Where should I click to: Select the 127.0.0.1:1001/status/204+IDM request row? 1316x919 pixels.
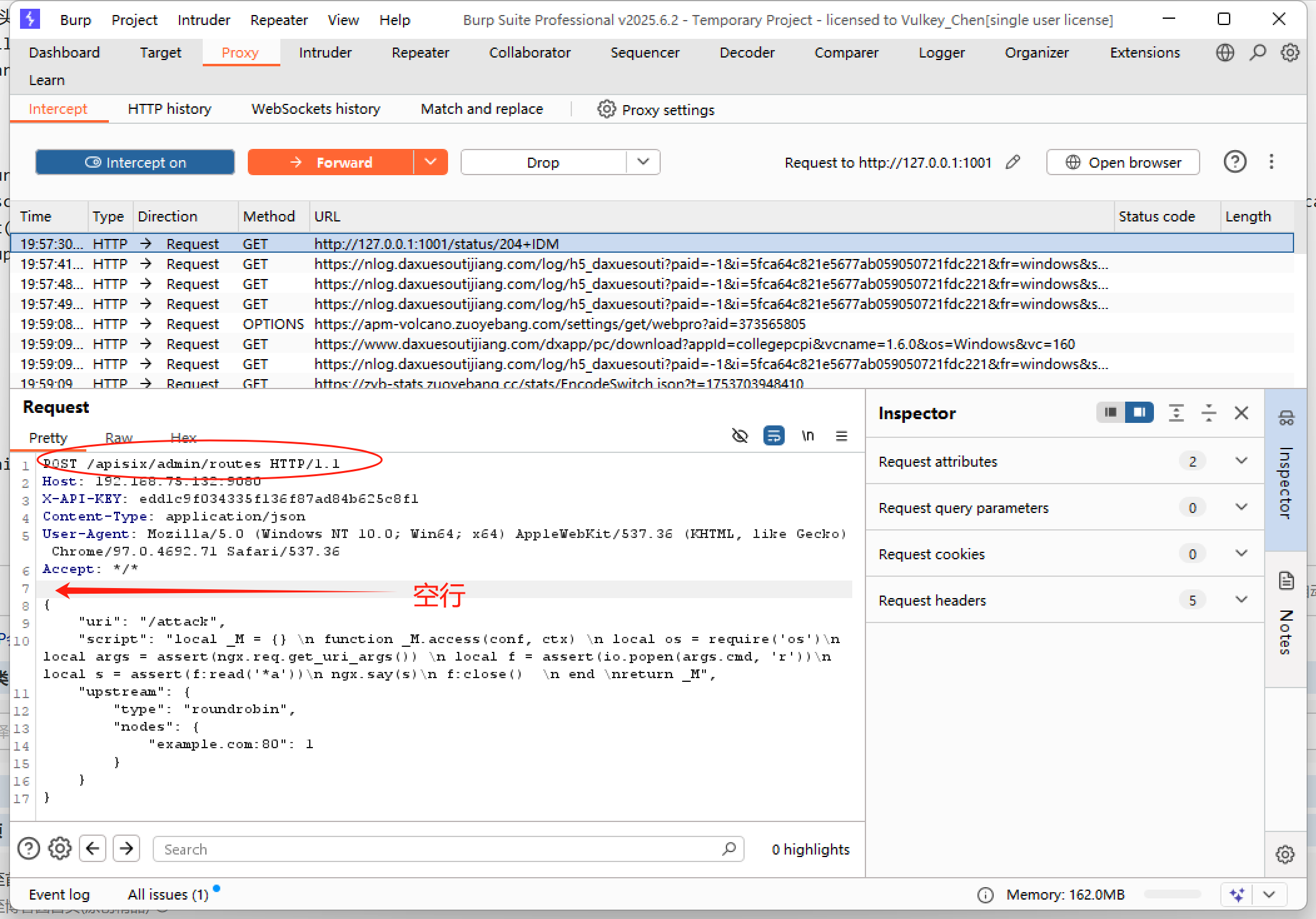(x=652, y=243)
